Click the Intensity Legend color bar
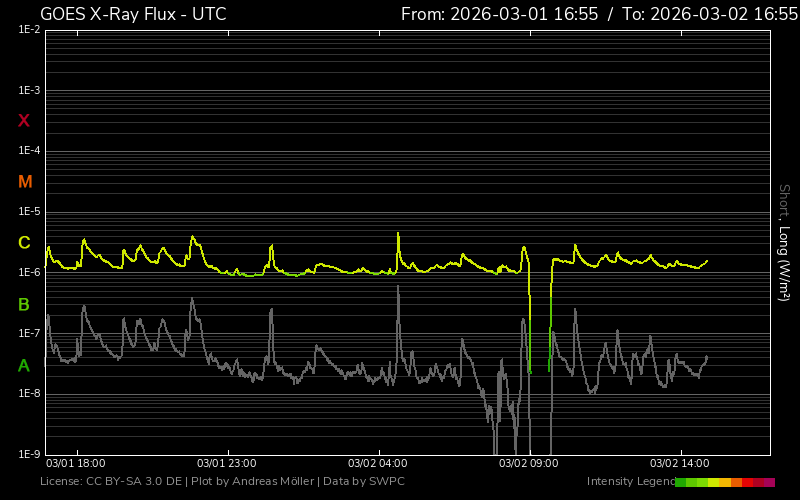 (724, 482)
